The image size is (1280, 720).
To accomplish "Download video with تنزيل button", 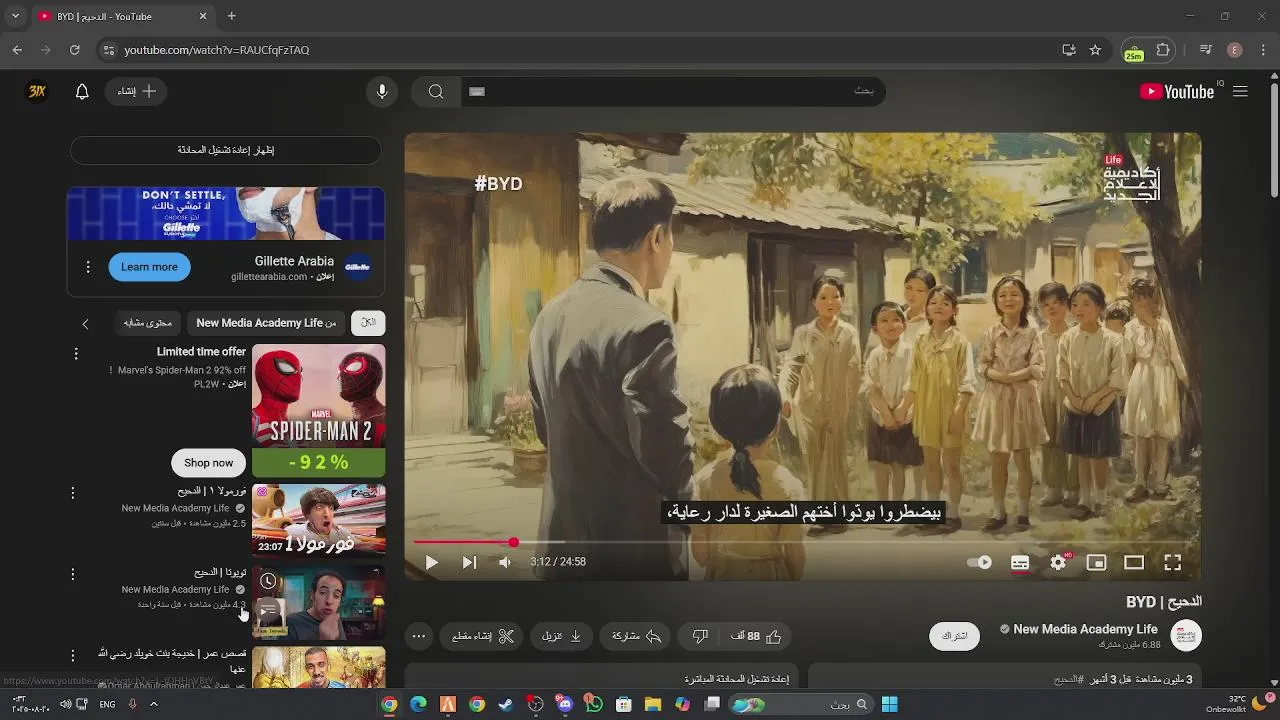I will tap(562, 636).
